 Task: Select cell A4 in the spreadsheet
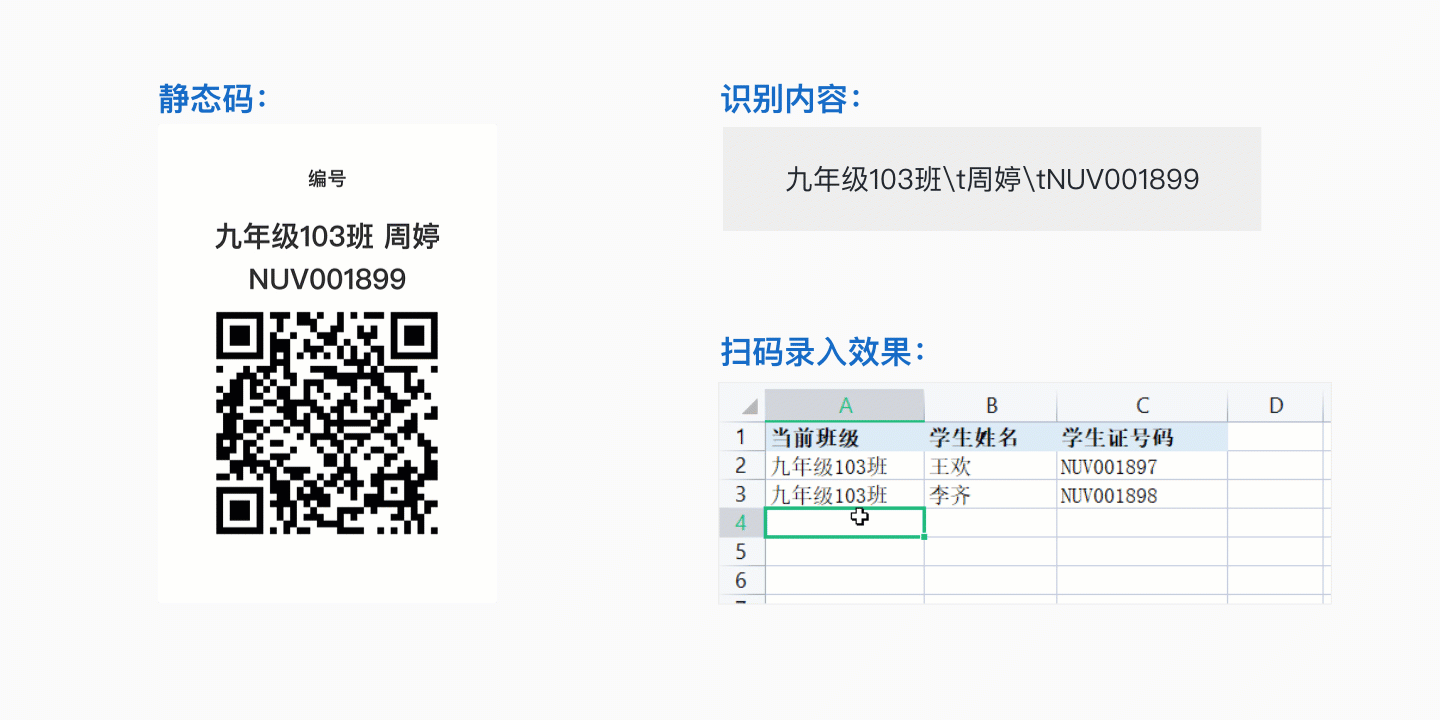point(845,522)
